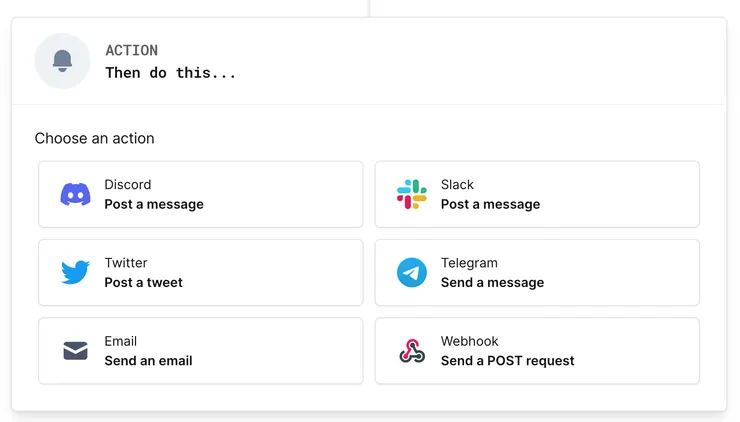Image resolution: width=740 pixels, height=422 pixels.
Task: Click the Webhook card title
Action: (469, 341)
